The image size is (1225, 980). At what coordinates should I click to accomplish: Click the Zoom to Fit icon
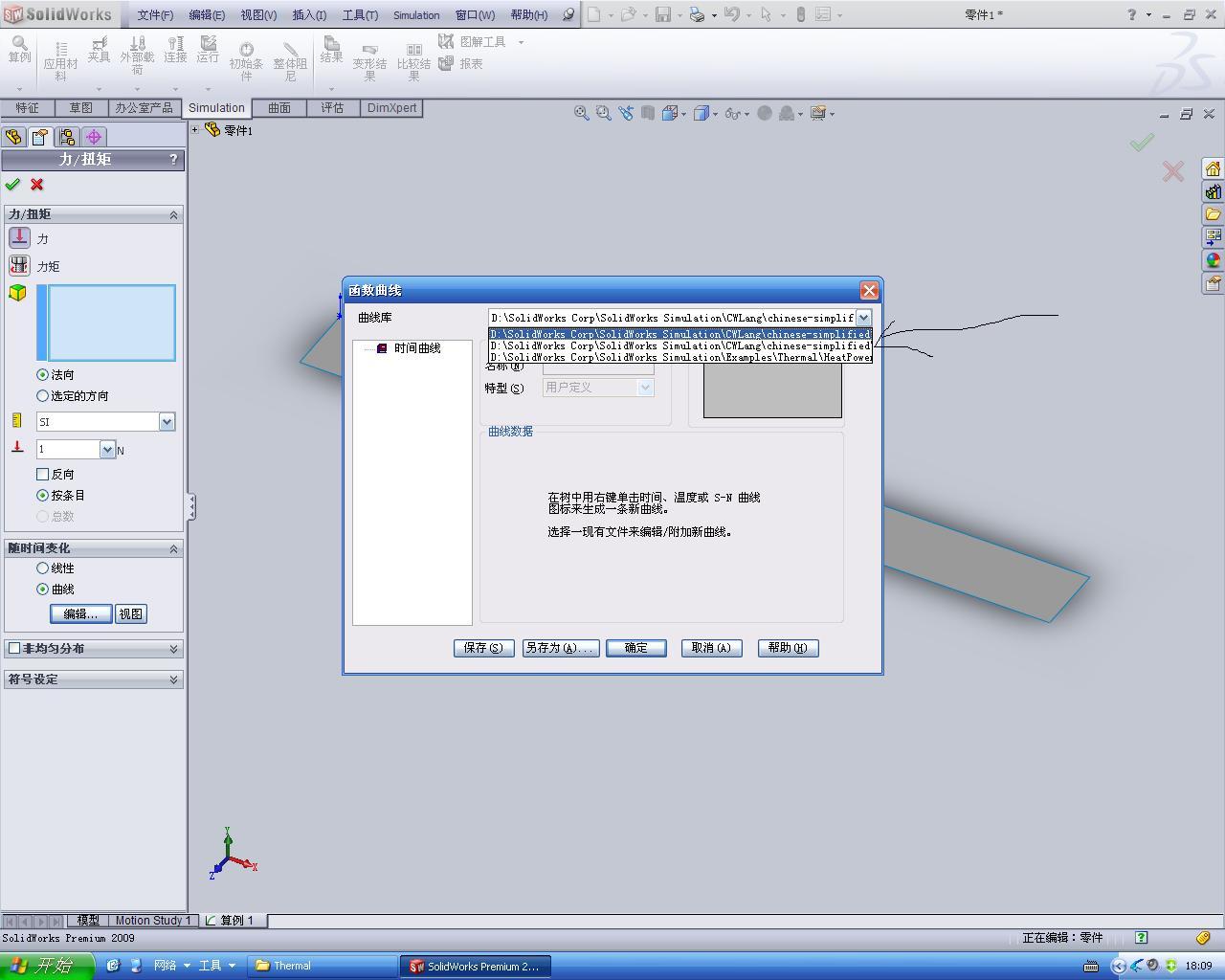point(581,113)
